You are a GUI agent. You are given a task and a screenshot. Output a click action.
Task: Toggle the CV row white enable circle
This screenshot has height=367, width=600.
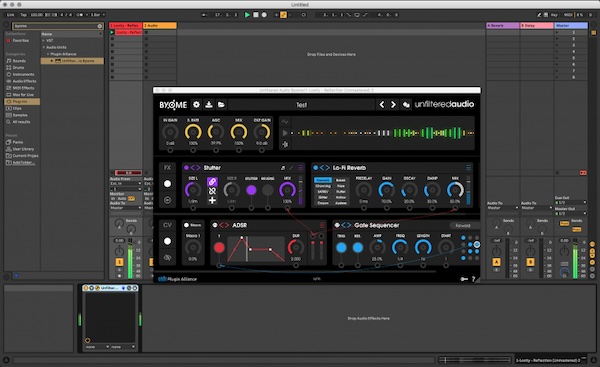click(167, 241)
